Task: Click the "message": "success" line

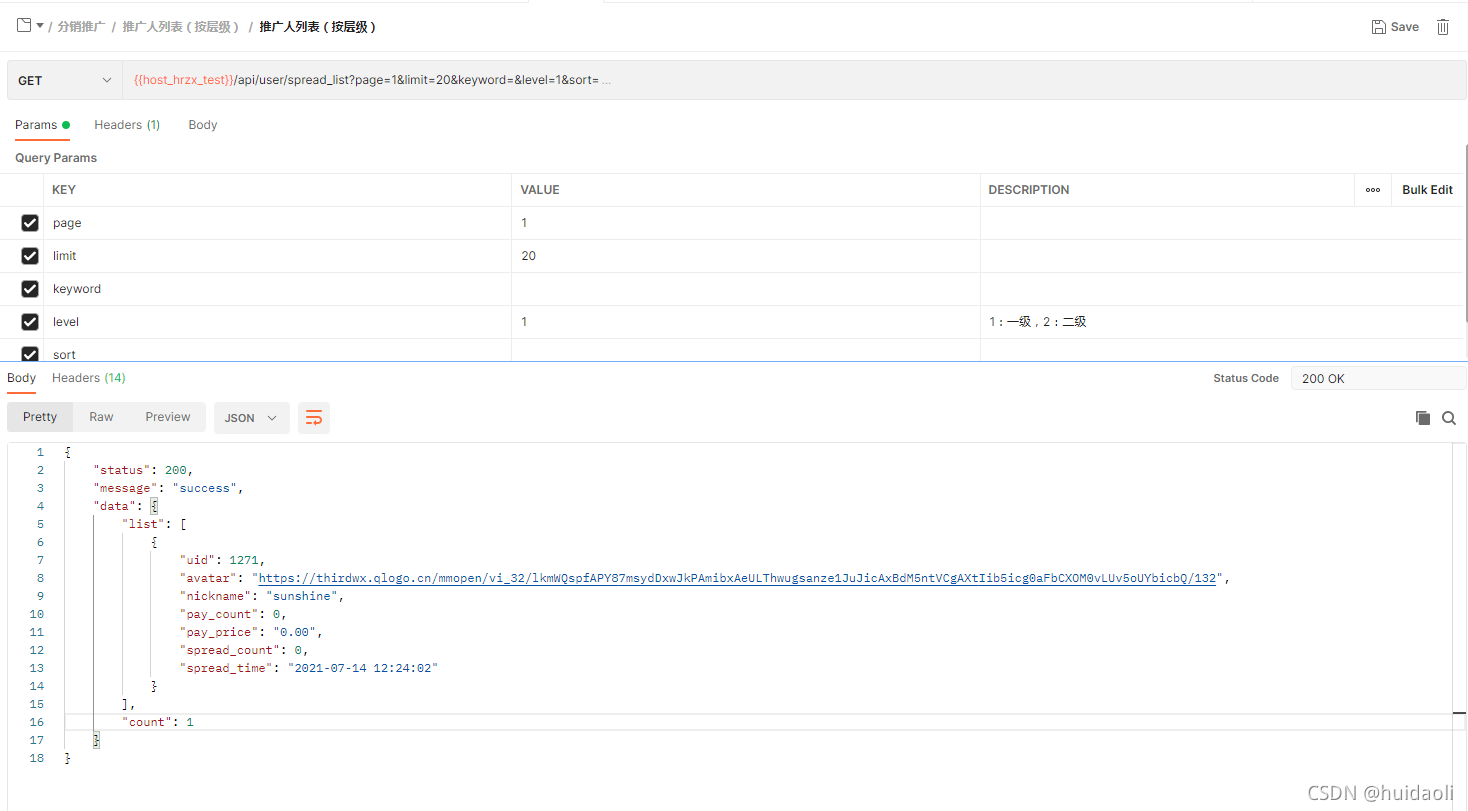Action: tap(168, 488)
